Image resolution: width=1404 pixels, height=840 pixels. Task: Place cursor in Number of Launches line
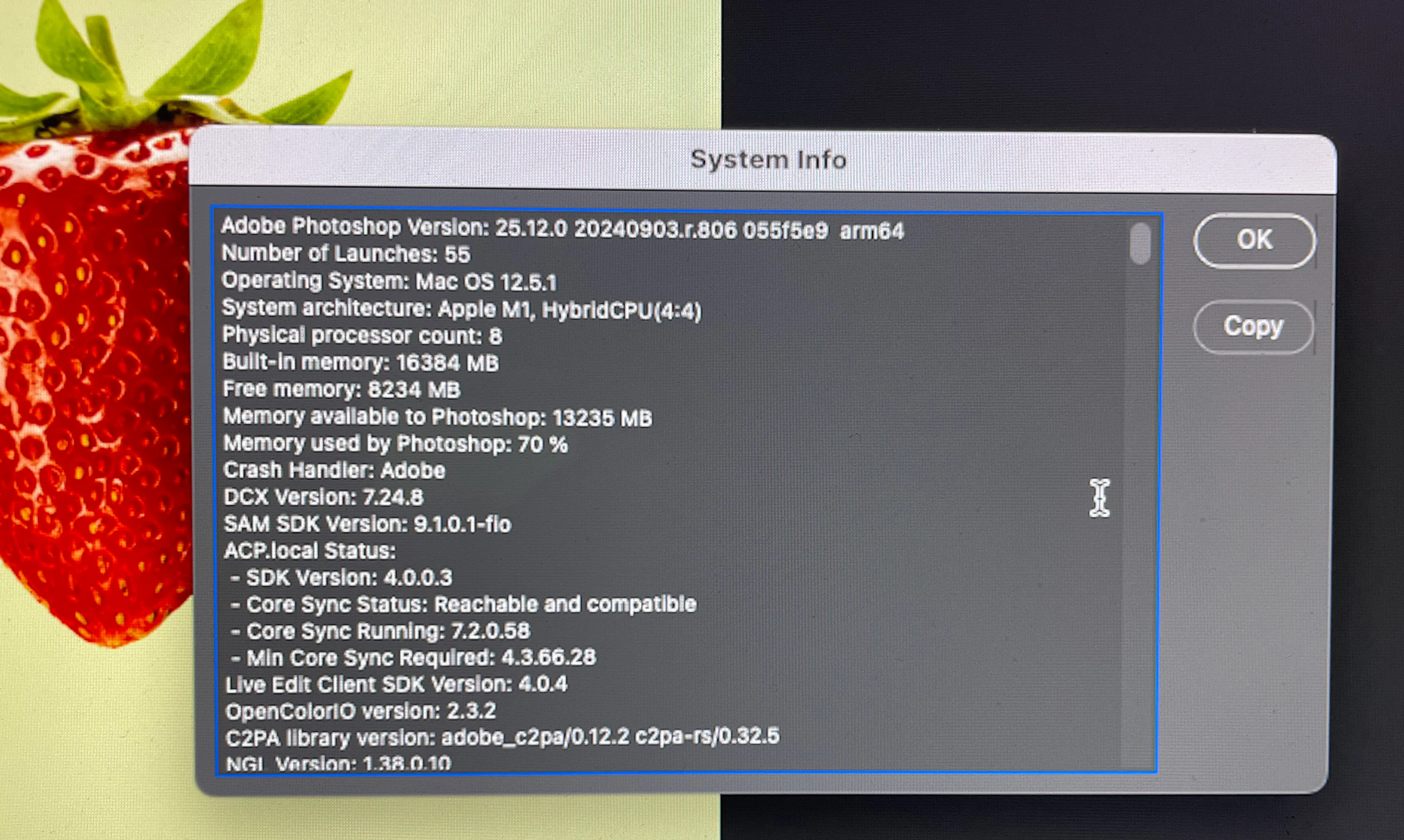(x=345, y=254)
